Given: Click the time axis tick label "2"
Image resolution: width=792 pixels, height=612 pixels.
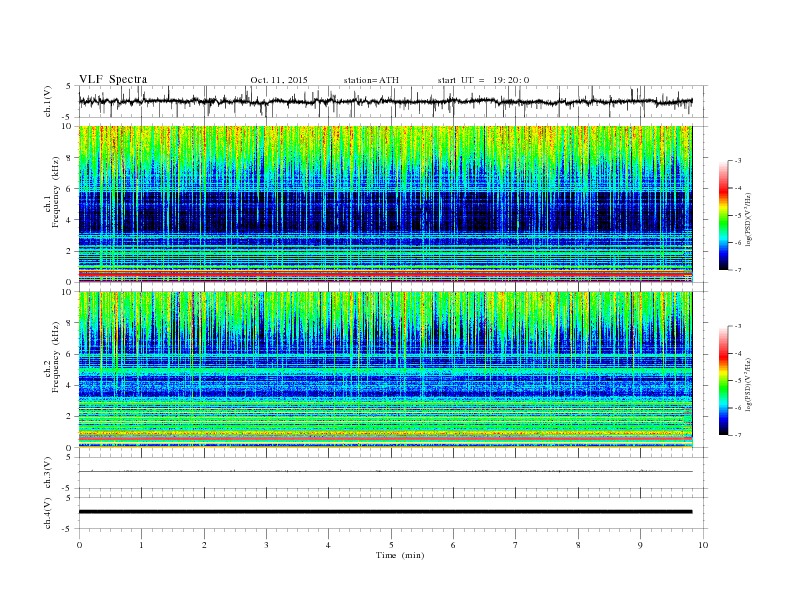Looking at the screenshot, I should (x=204, y=545).
